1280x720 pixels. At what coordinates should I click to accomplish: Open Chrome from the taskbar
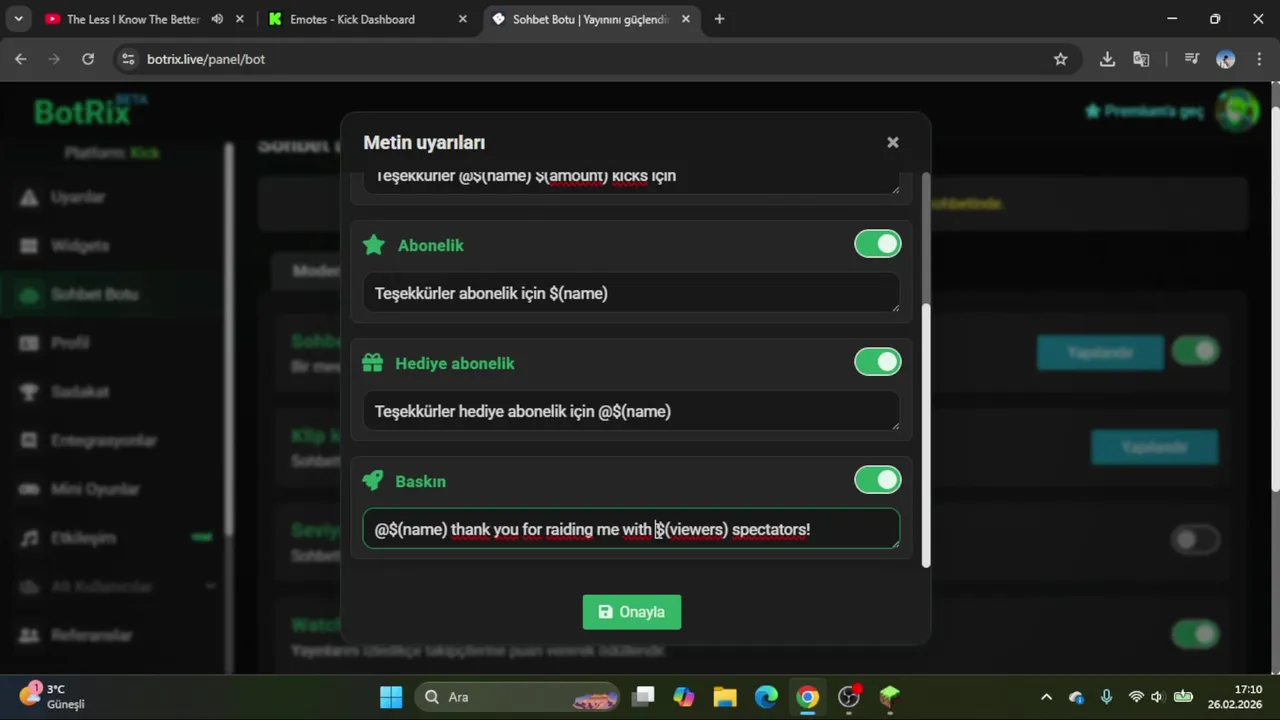[x=807, y=697]
